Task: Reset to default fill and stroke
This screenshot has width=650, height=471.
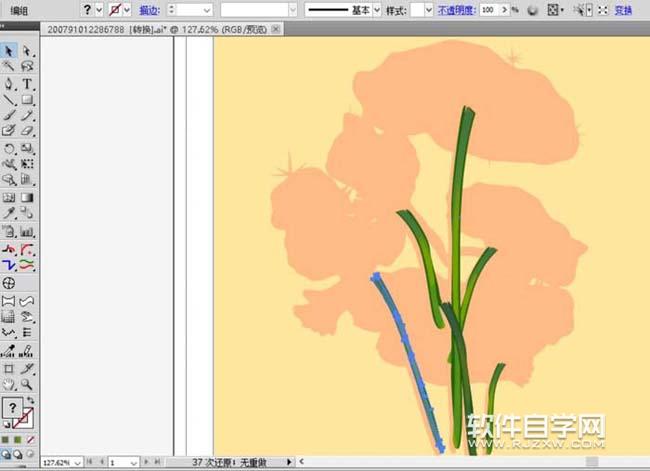Action: point(7,424)
